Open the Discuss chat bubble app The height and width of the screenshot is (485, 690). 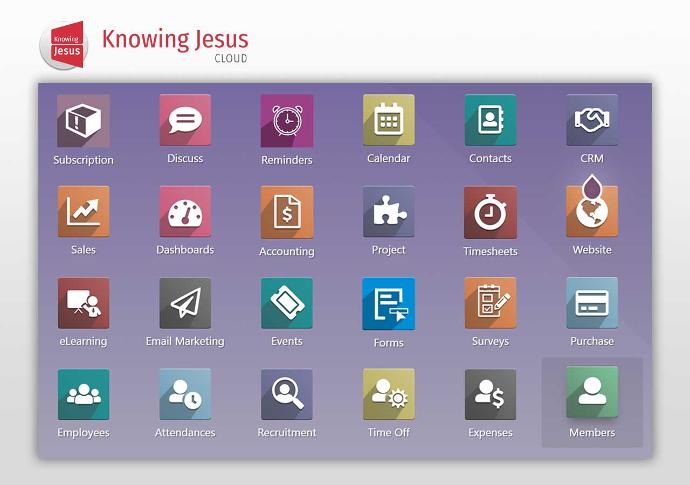pos(185,120)
